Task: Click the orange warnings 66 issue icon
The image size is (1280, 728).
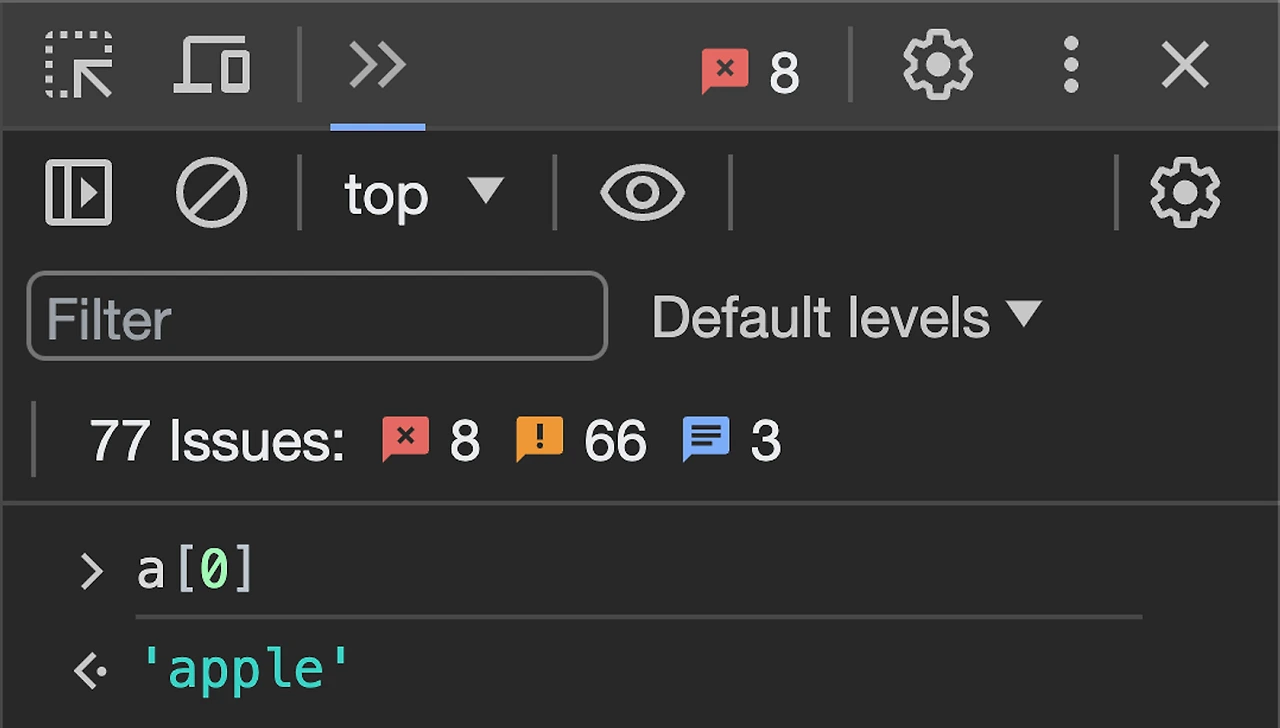Action: [x=539, y=439]
